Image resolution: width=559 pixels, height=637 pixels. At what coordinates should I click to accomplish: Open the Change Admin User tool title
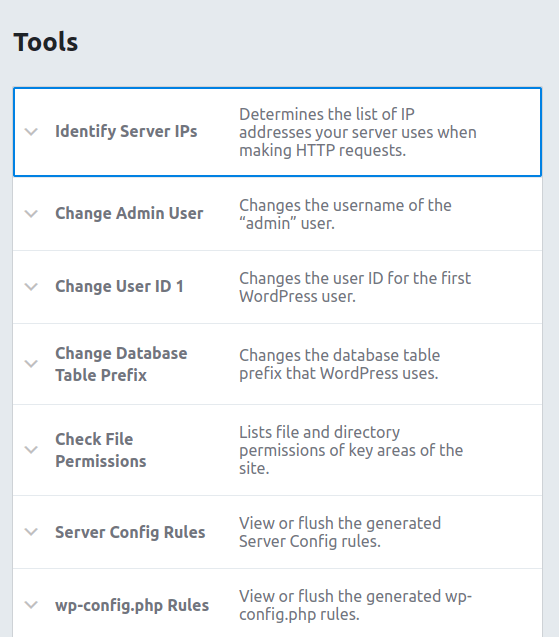[129, 213]
